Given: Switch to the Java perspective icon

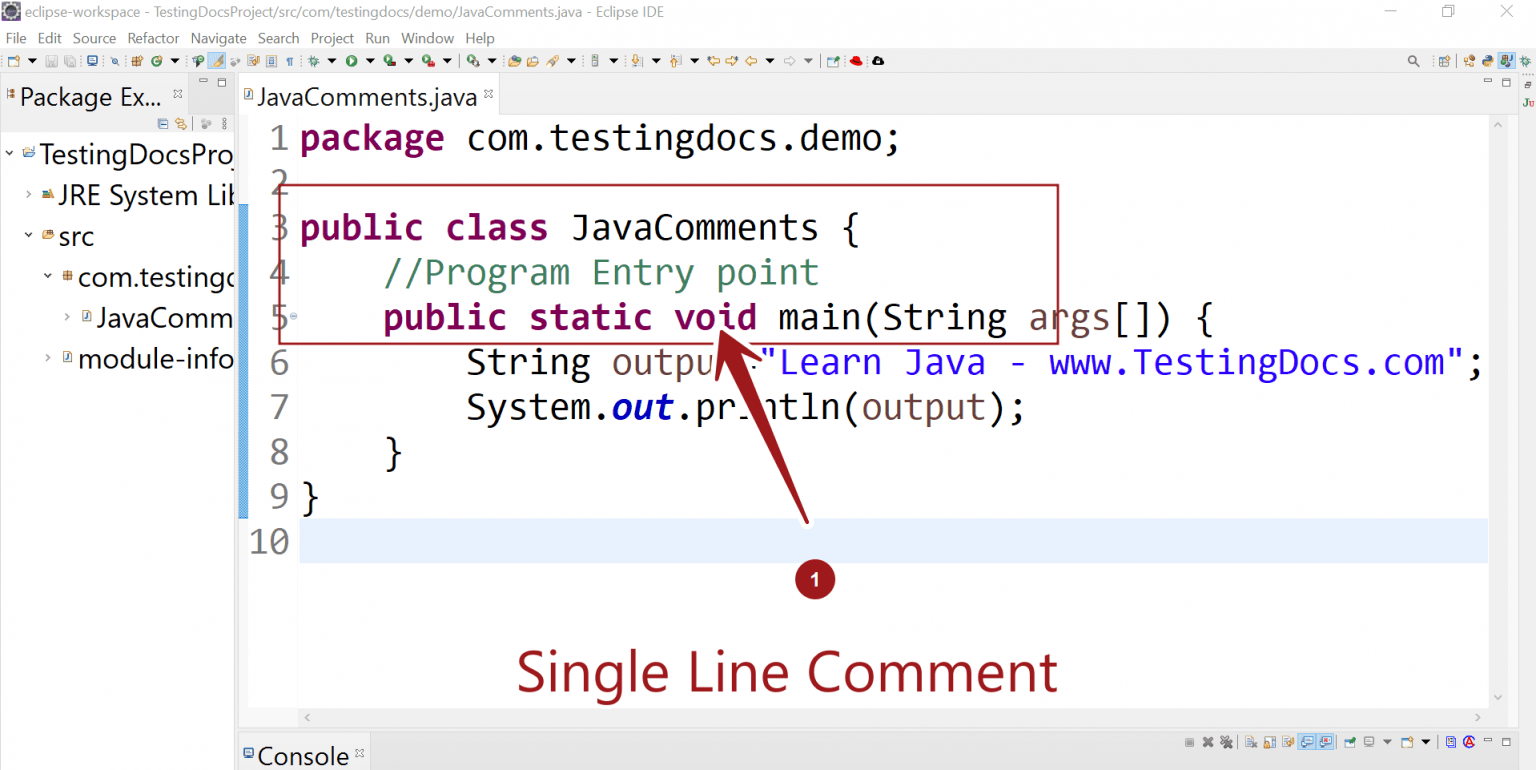Looking at the screenshot, I should tap(1506, 60).
